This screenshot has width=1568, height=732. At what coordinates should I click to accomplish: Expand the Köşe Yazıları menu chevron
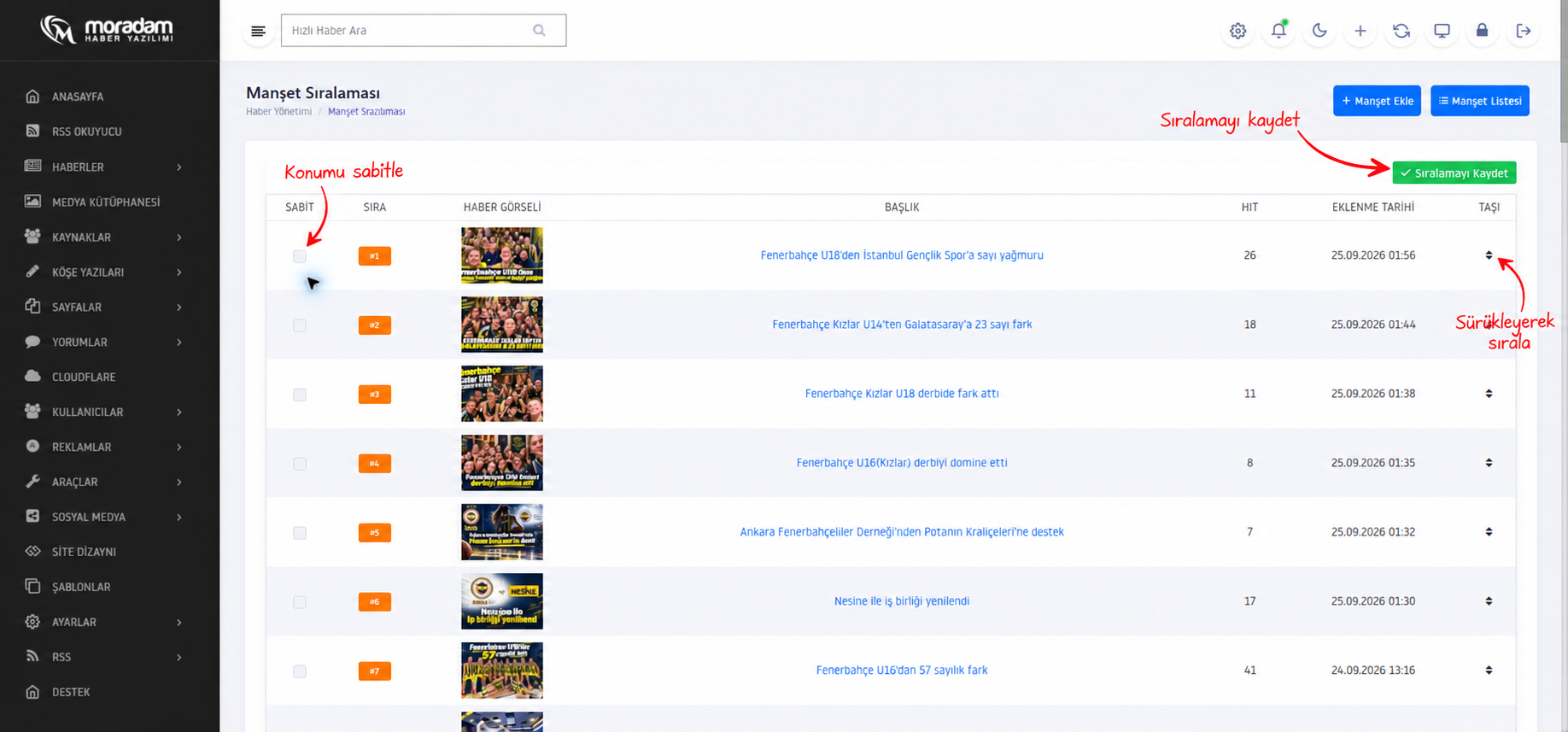coord(179,272)
